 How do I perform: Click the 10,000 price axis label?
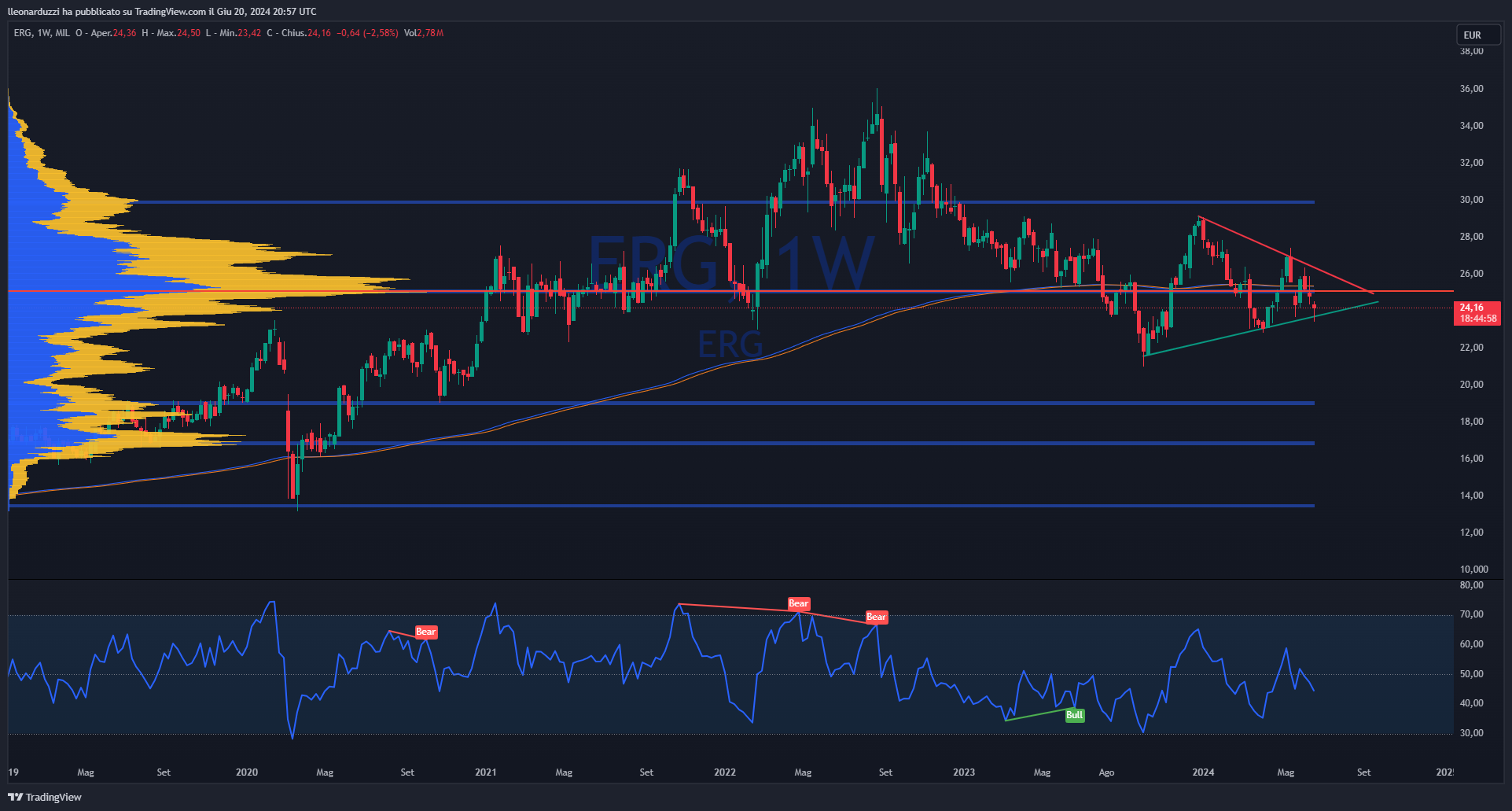pyautogui.click(x=1473, y=570)
